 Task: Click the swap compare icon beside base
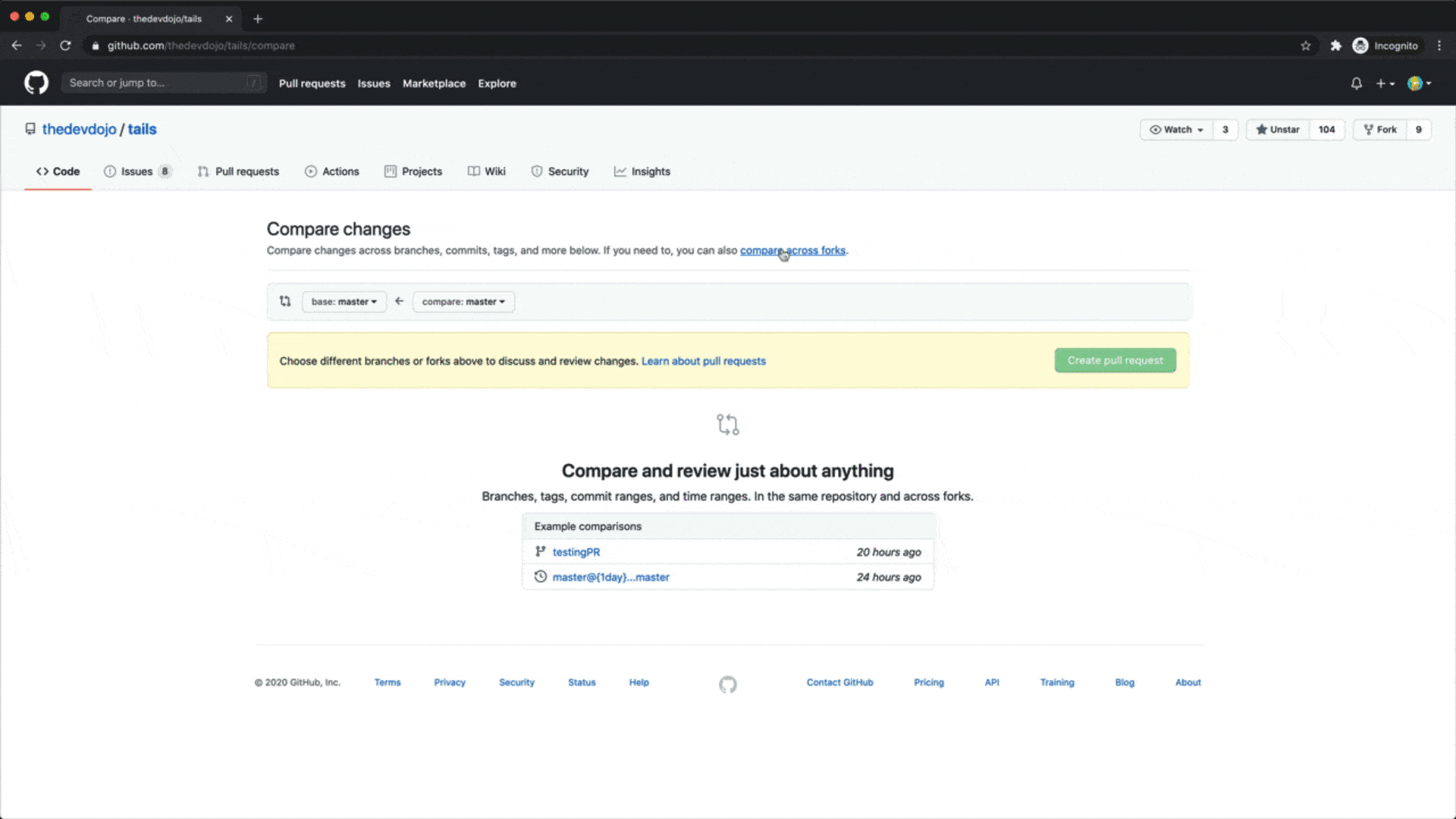(x=285, y=301)
